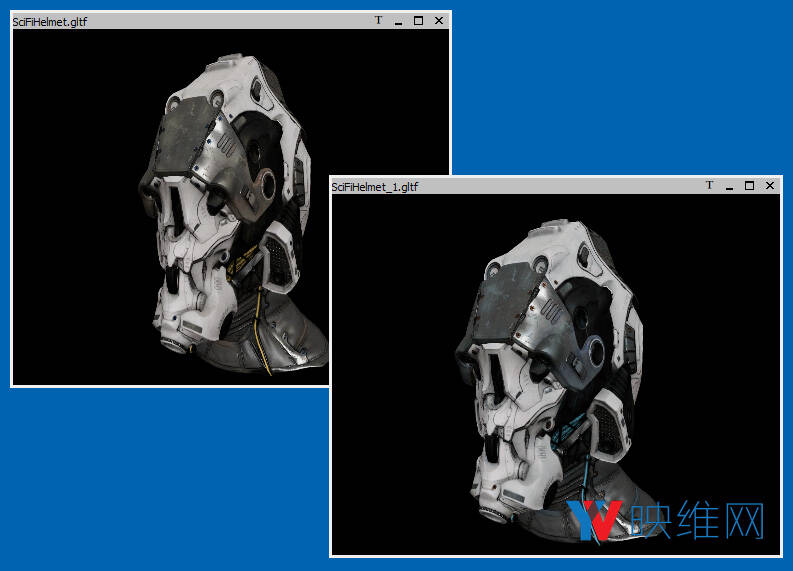This screenshot has height=571, width=793.
Task: Minimize the SciFiHelmet_1.gltf window
Action: point(729,186)
